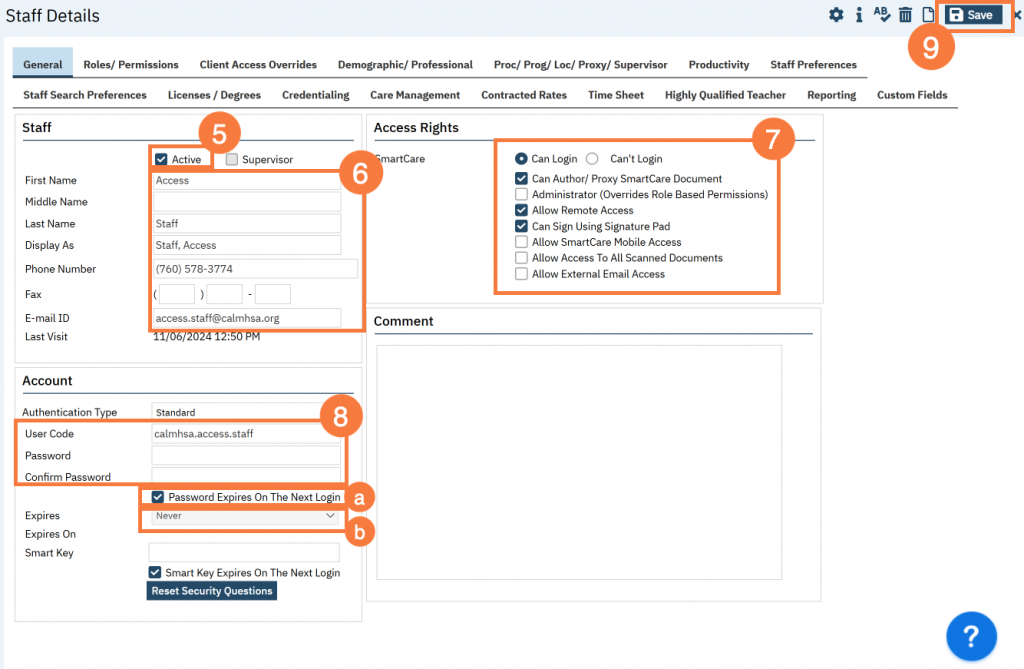Click the new document icon
The image size is (1024, 669).
(x=928, y=15)
